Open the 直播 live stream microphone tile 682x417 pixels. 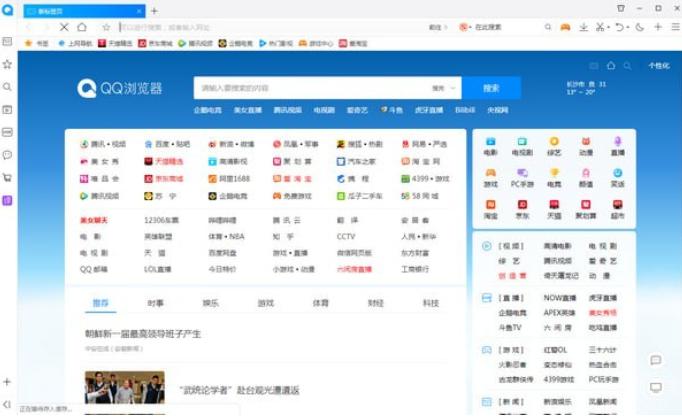(618, 147)
